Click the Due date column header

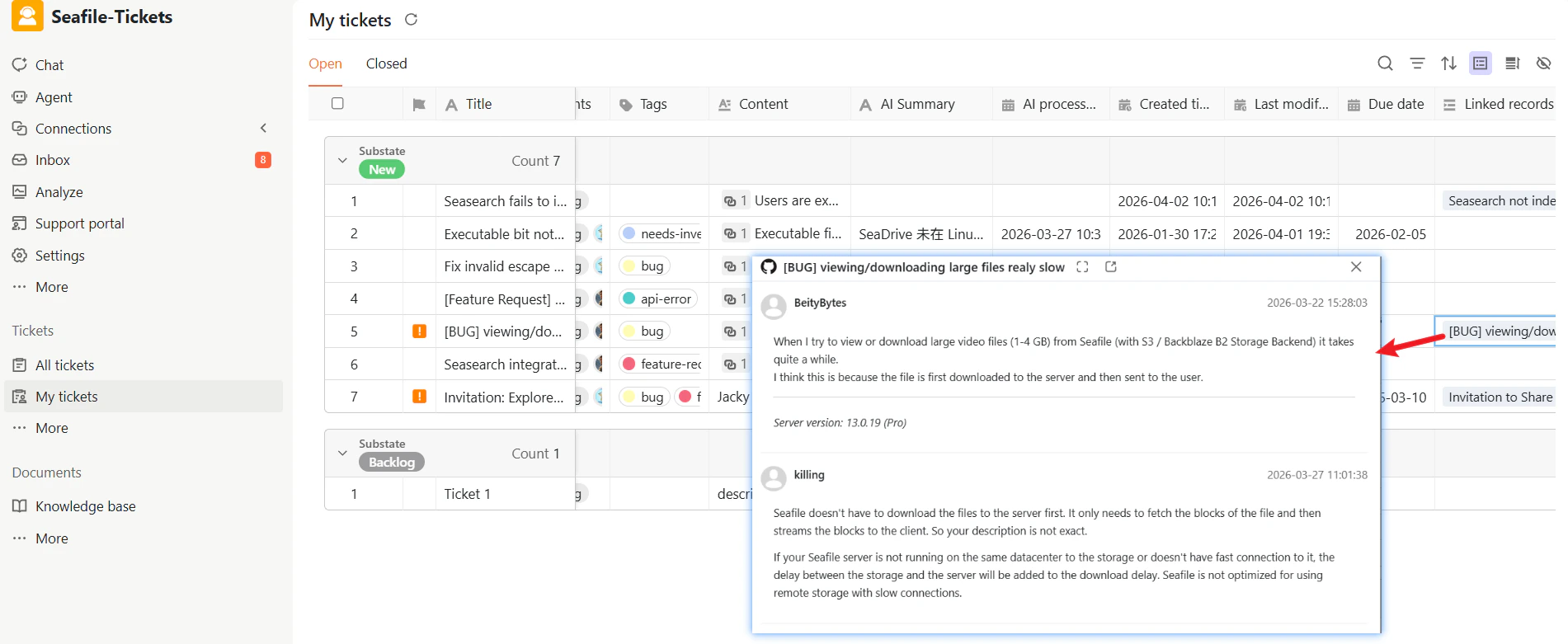click(x=1387, y=104)
